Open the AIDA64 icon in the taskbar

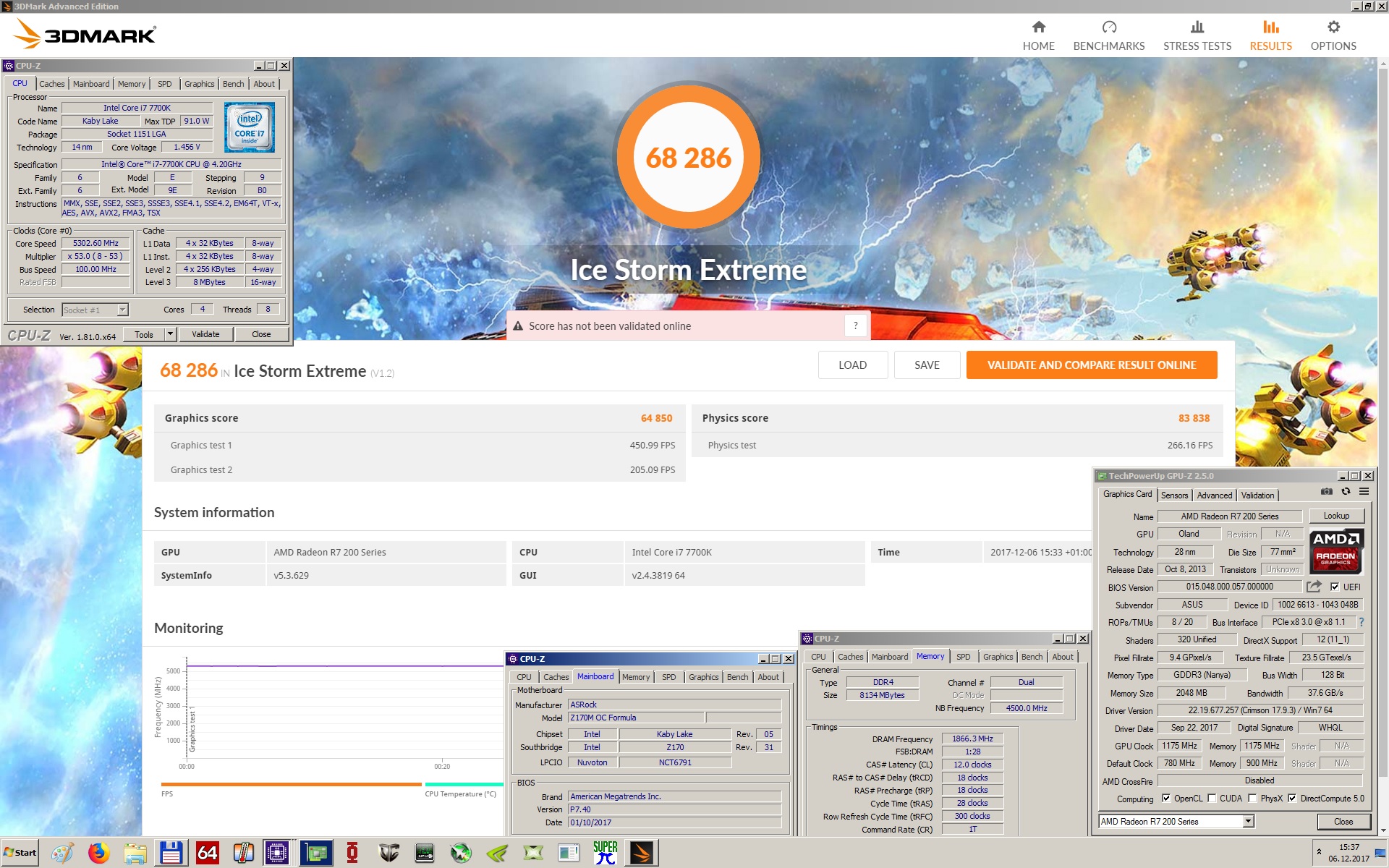pos(207,853)
